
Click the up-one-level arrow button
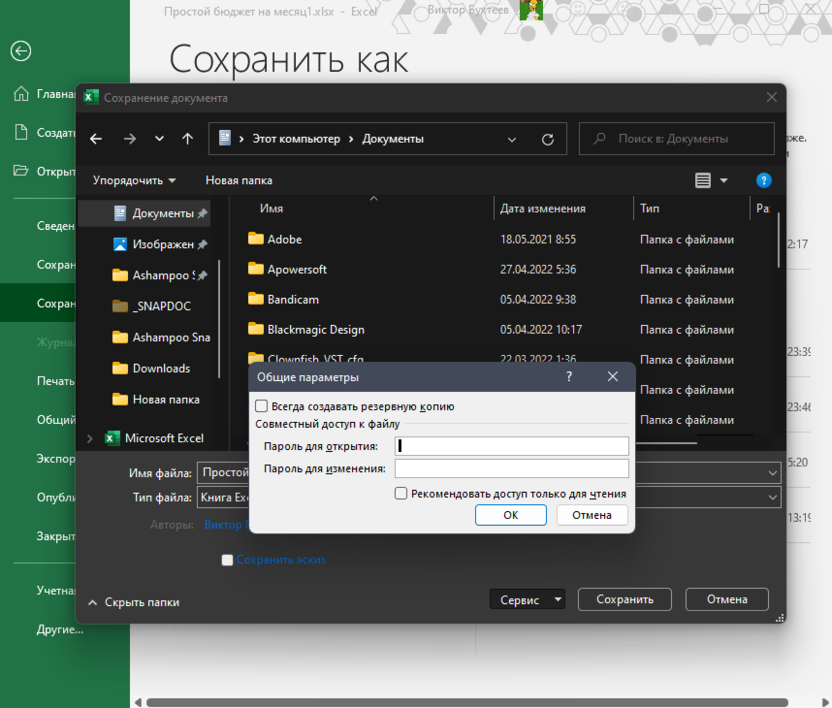(187, 139)
